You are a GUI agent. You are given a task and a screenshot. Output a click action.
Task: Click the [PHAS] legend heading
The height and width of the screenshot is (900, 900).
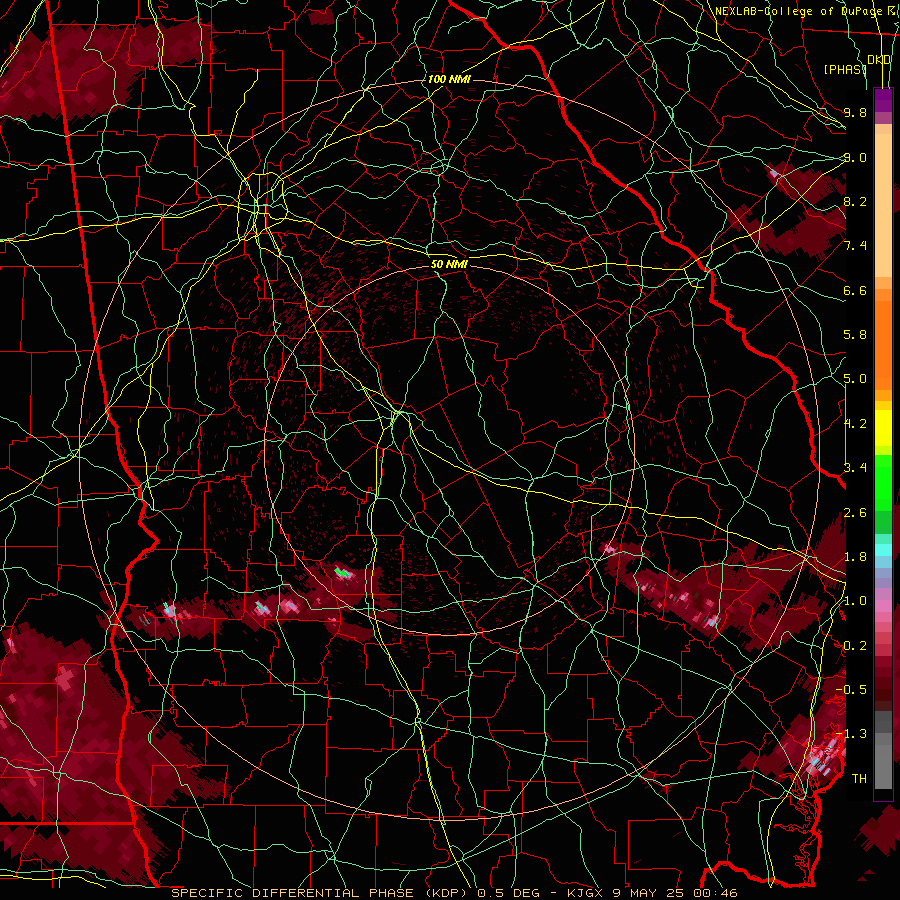click(844, 69)
